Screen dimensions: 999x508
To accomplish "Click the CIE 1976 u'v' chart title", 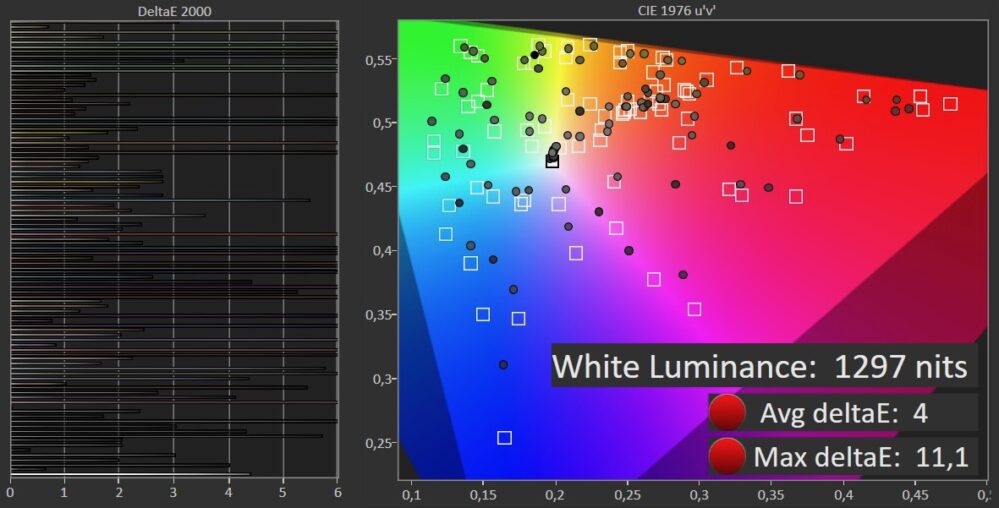I will (x=676, y=11).
